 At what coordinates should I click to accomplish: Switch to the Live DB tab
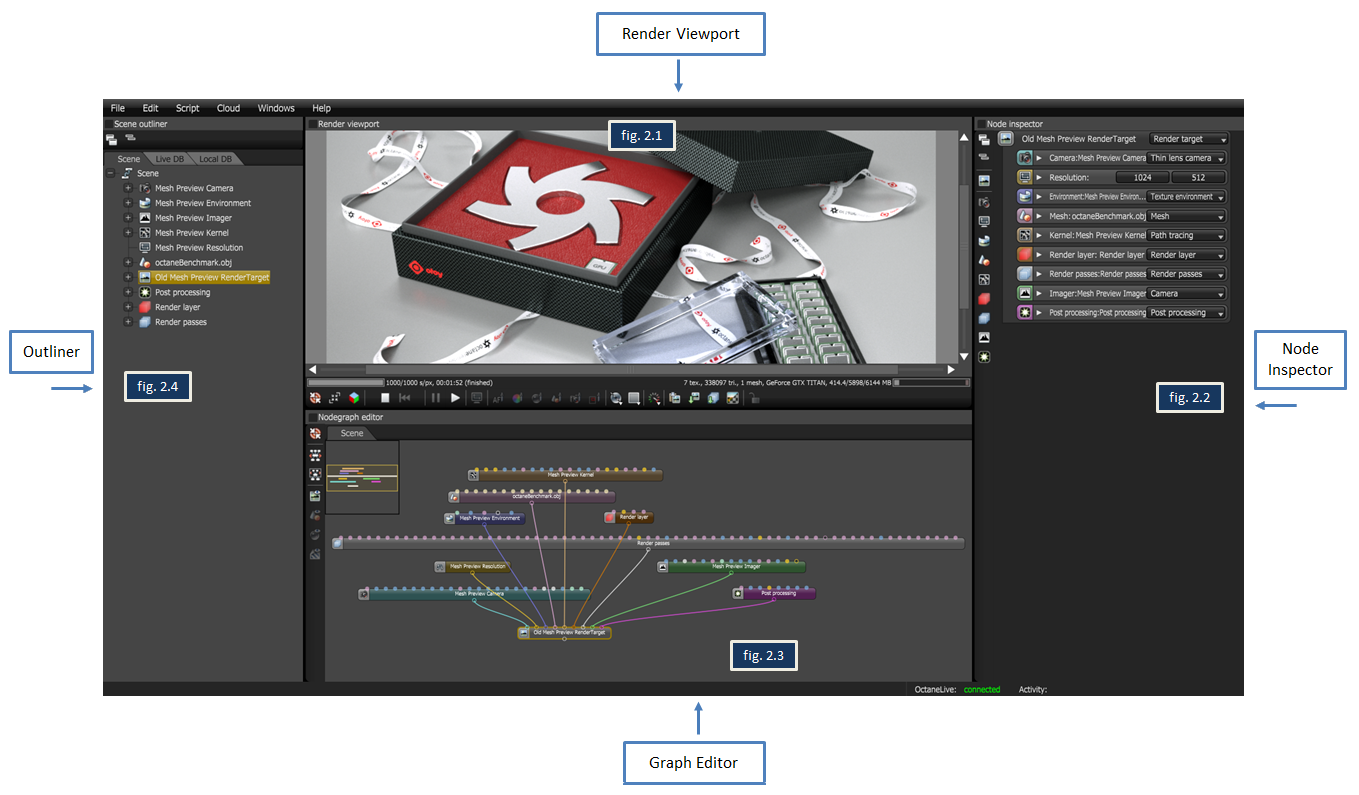point(169,159)
